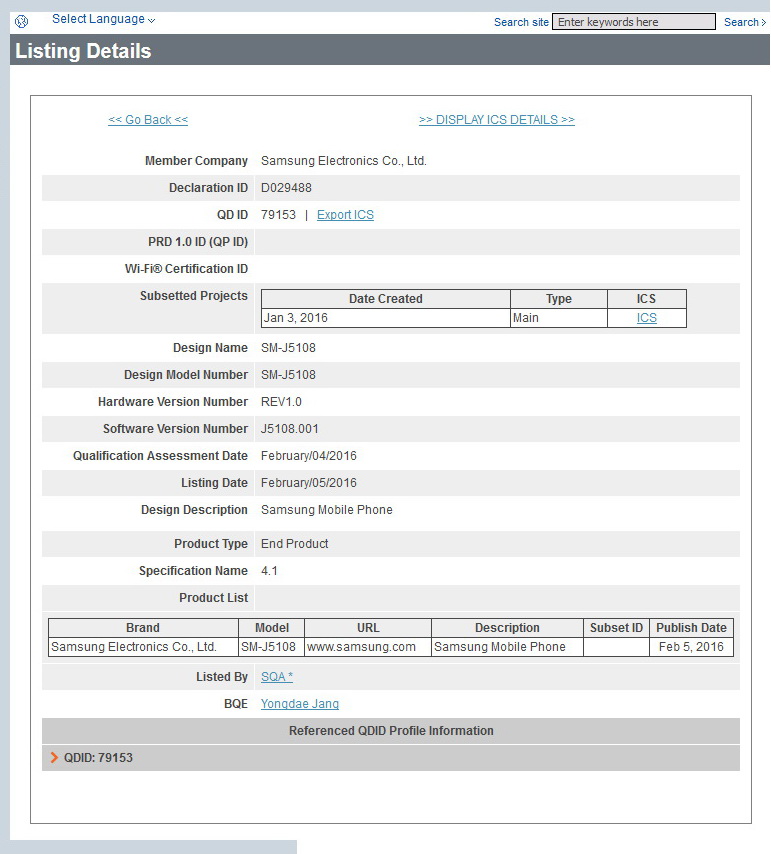Click Design Description value Samsung Mobile Phone
The height and width of the screenshot is (854, 771).
click(327, 510)
